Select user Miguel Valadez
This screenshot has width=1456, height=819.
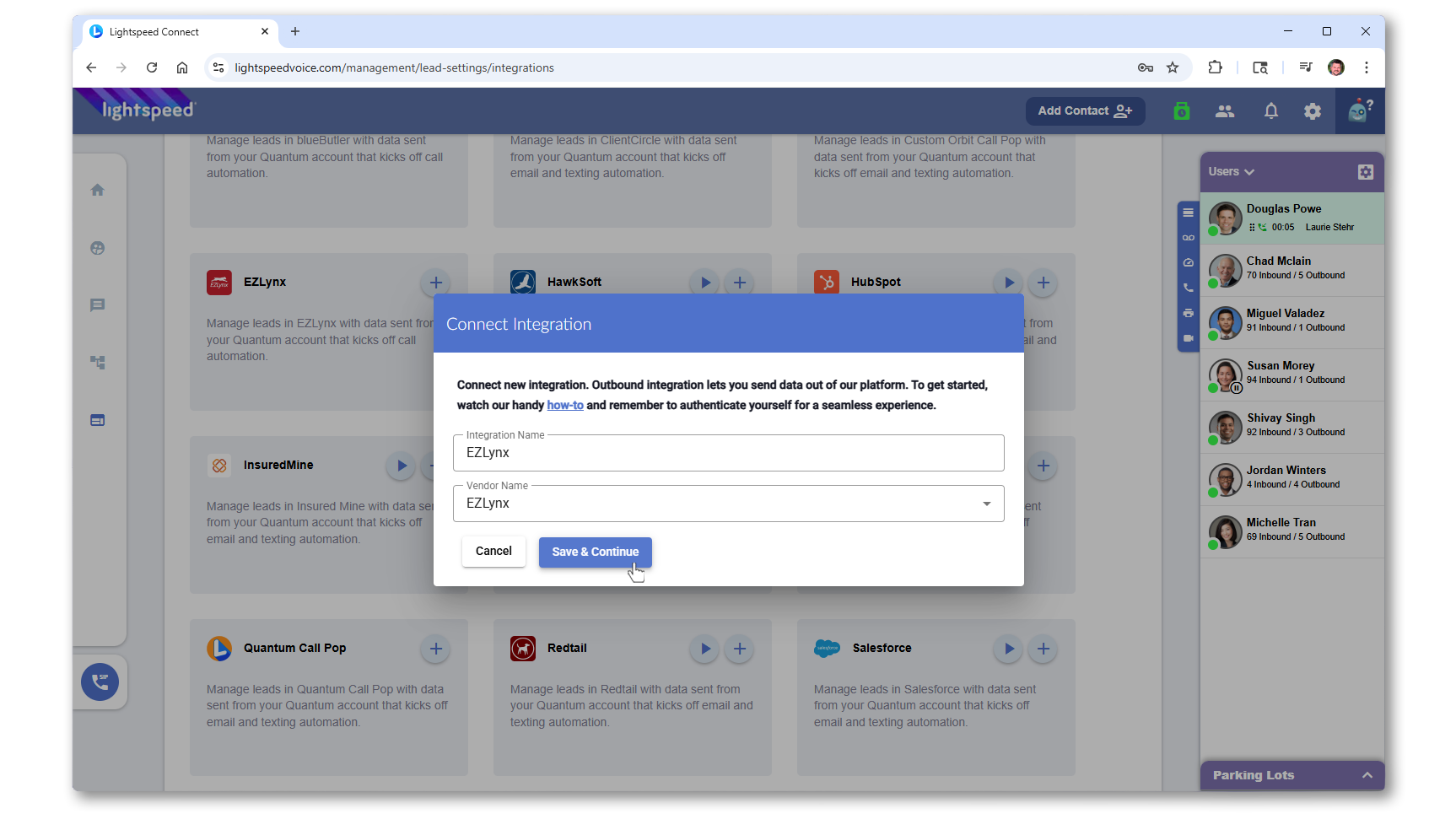(1292, 323)
